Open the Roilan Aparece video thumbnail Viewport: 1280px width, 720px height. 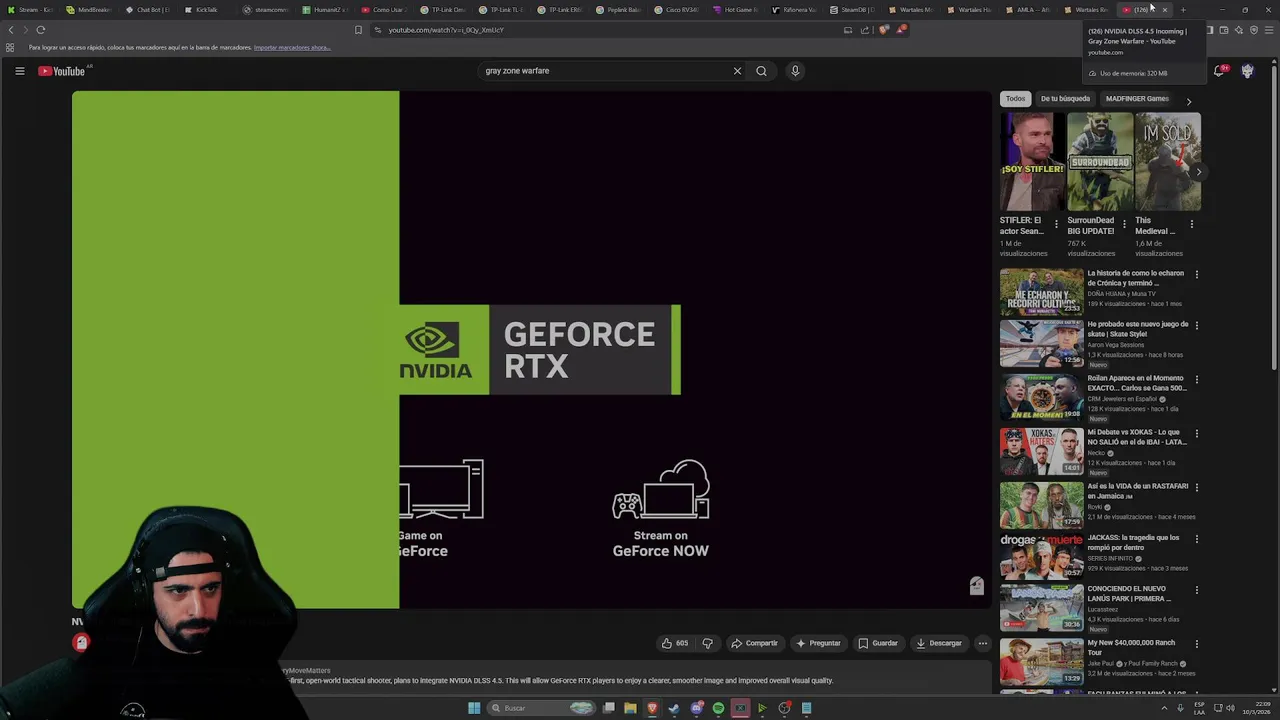(x=1042, y=397)
